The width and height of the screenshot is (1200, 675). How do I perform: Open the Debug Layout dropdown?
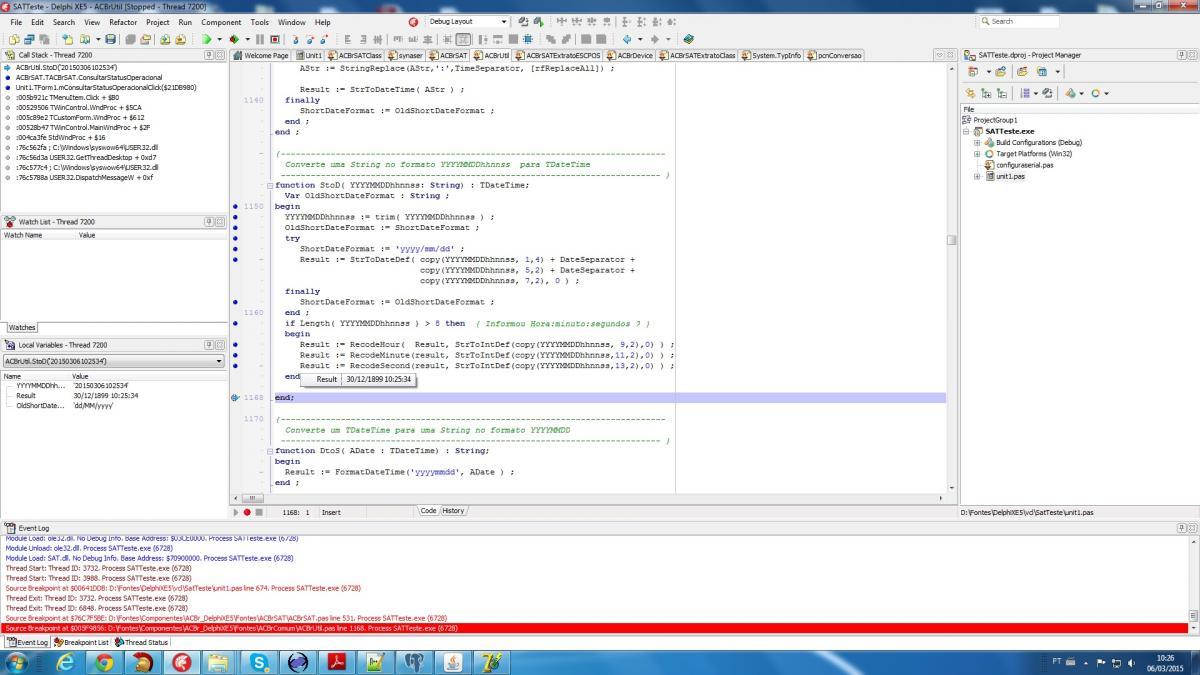click(504, 22)
